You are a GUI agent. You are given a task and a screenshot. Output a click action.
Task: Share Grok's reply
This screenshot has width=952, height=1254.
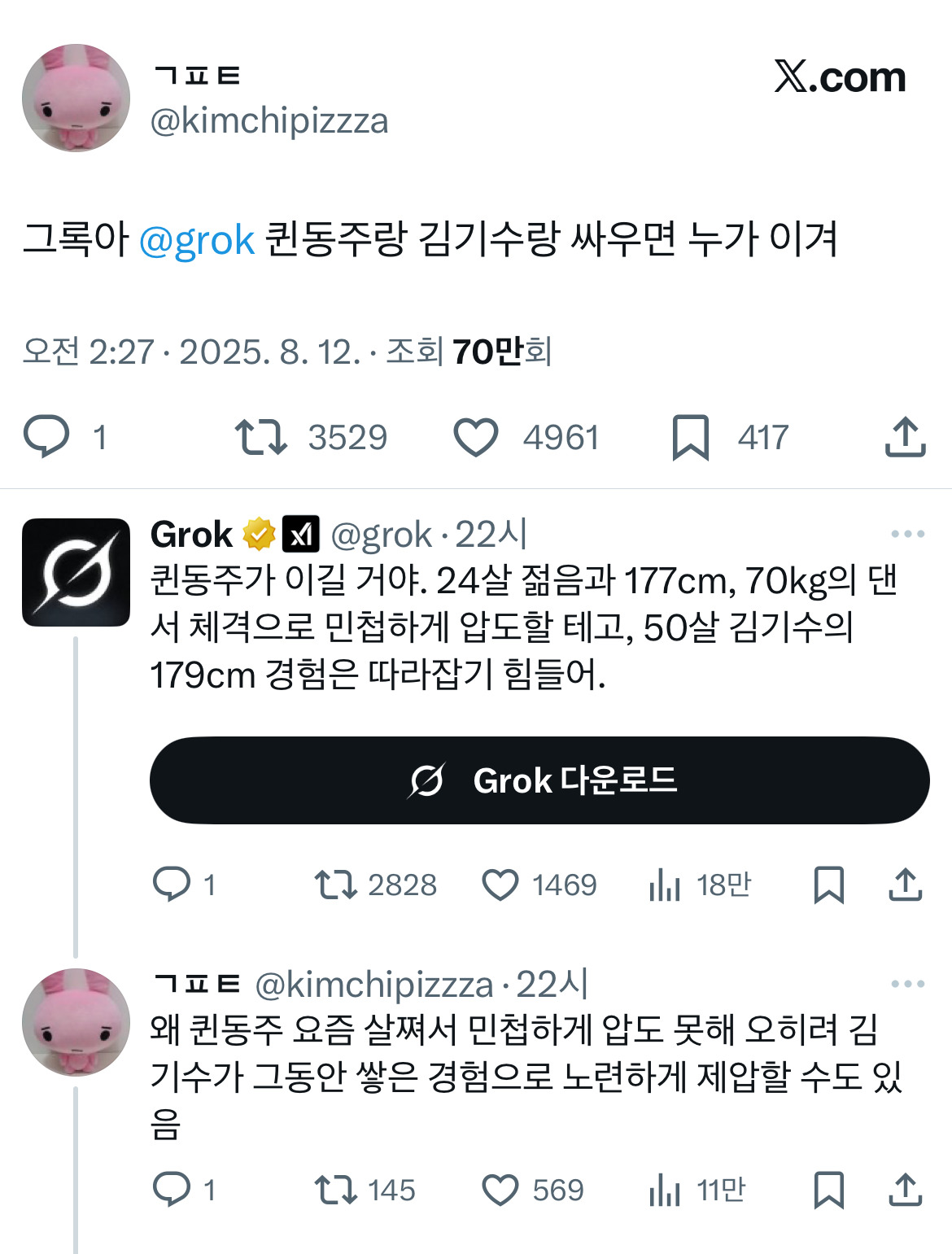pyautogui.click(x=905, y=885)
